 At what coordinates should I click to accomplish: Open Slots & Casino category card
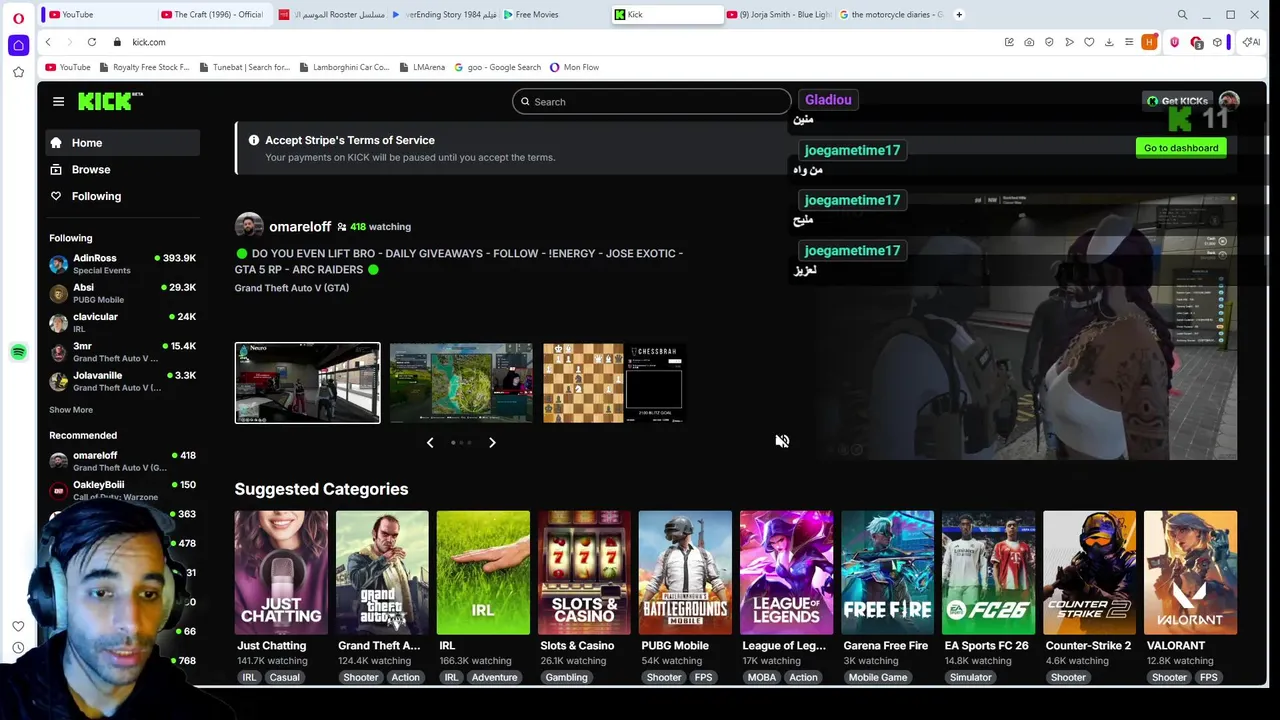(x=584, y=573)
